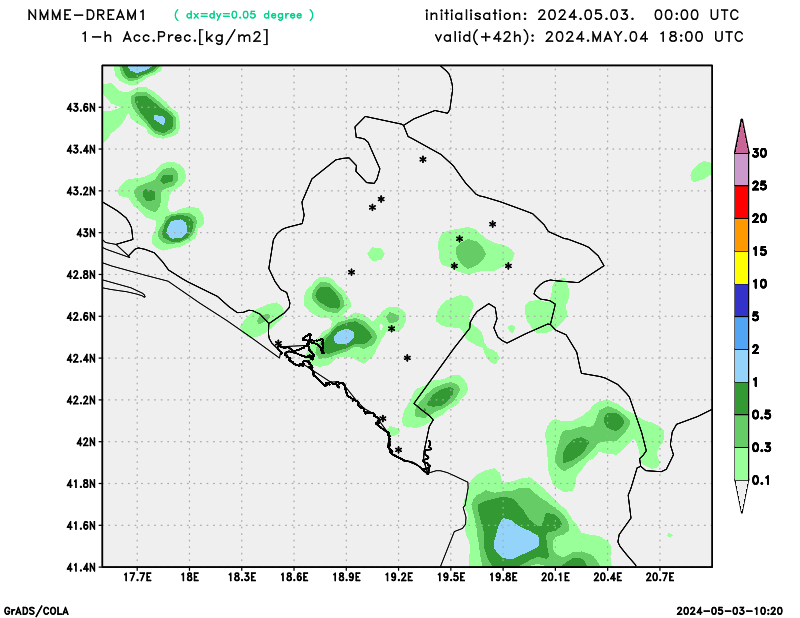Click the "GrADS/COLA" footer label

point(36,611)
